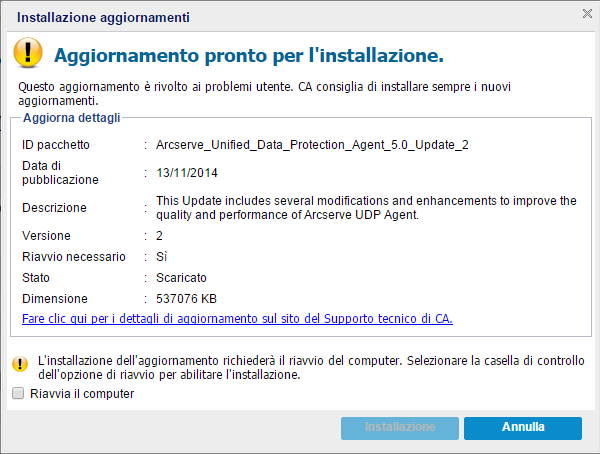Enable the Riavvia il computer checkbox
600x454 pixels.
click(x=18, y=394)
